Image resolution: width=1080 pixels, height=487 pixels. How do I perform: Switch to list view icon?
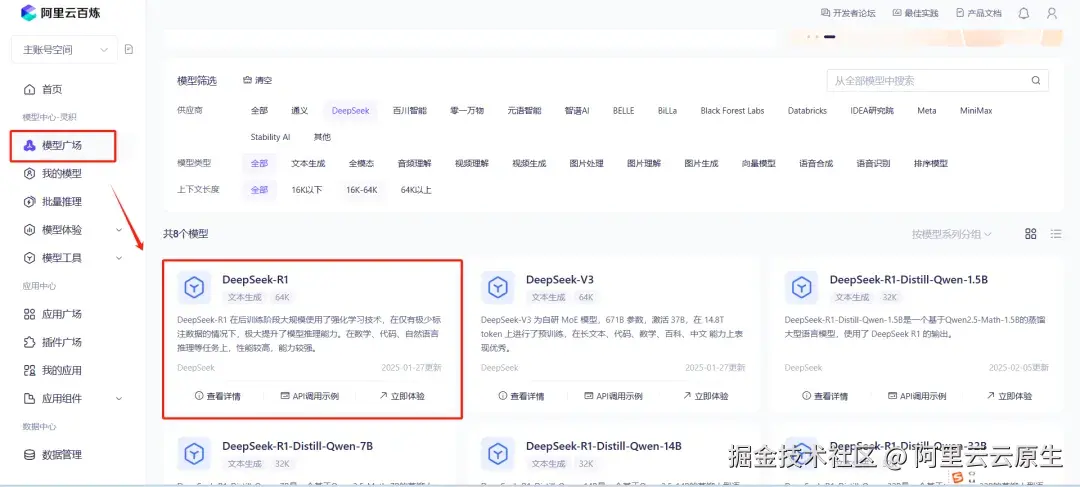(x=1056, y=234)
